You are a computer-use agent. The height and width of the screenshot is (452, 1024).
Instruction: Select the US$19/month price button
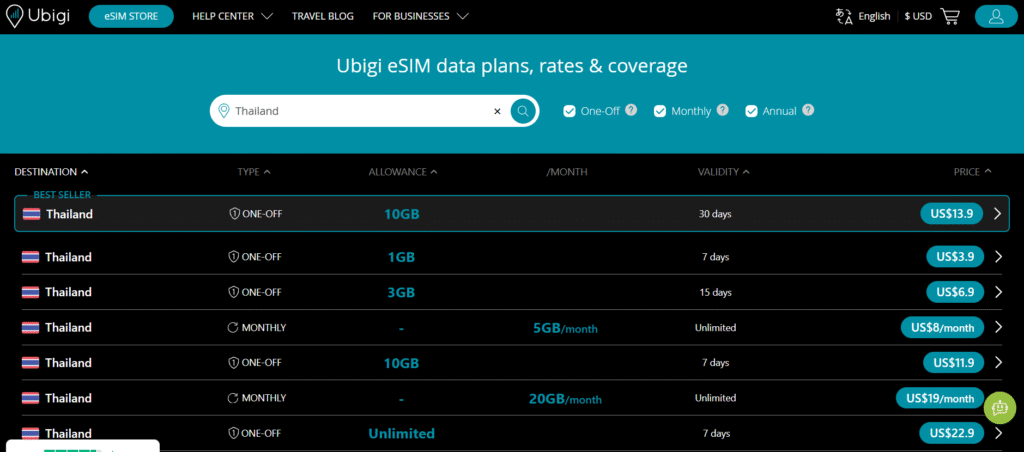tap(940, 398)
